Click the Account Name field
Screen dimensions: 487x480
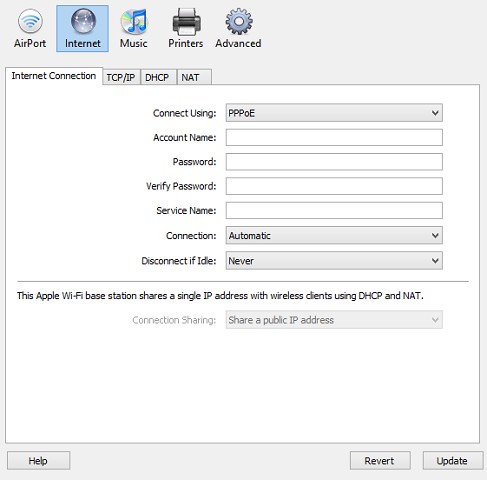pos(334,138)
